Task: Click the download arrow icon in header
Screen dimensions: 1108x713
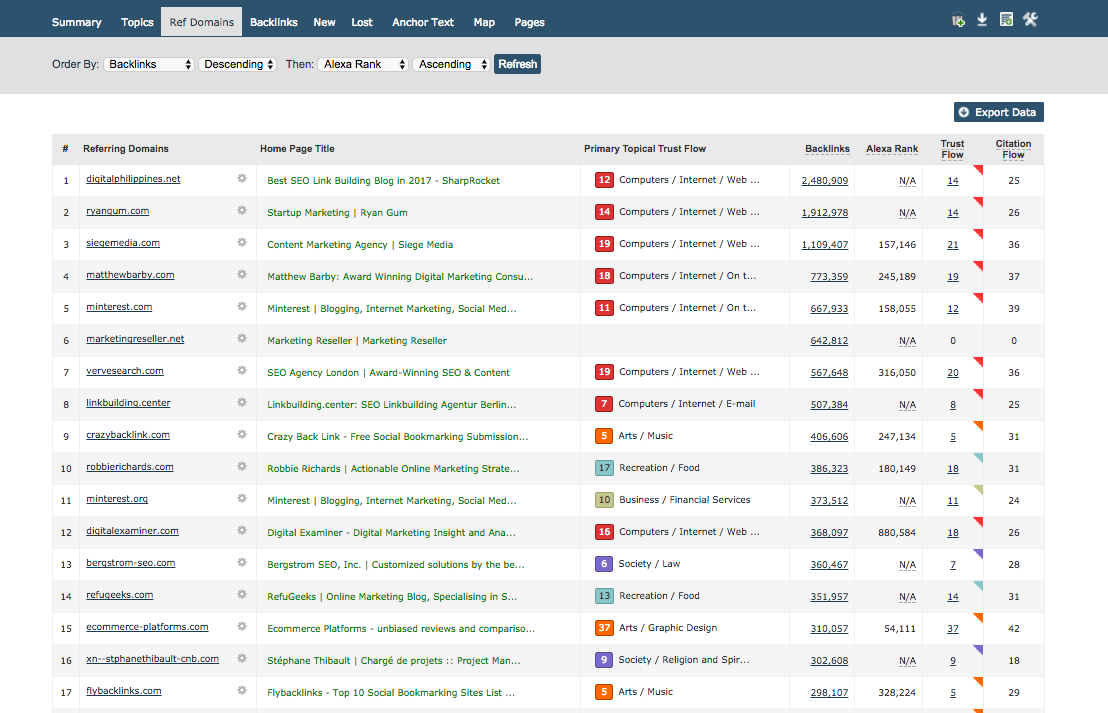Action: click(x=982, y=20)
